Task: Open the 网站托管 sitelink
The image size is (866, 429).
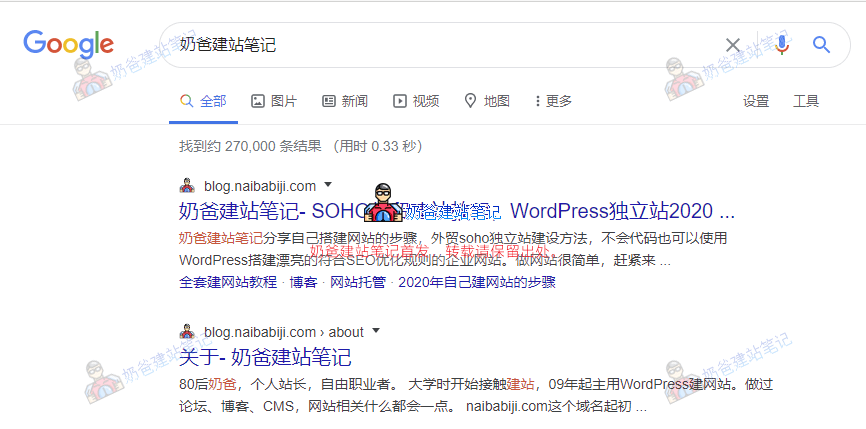Action: [357, 282]
